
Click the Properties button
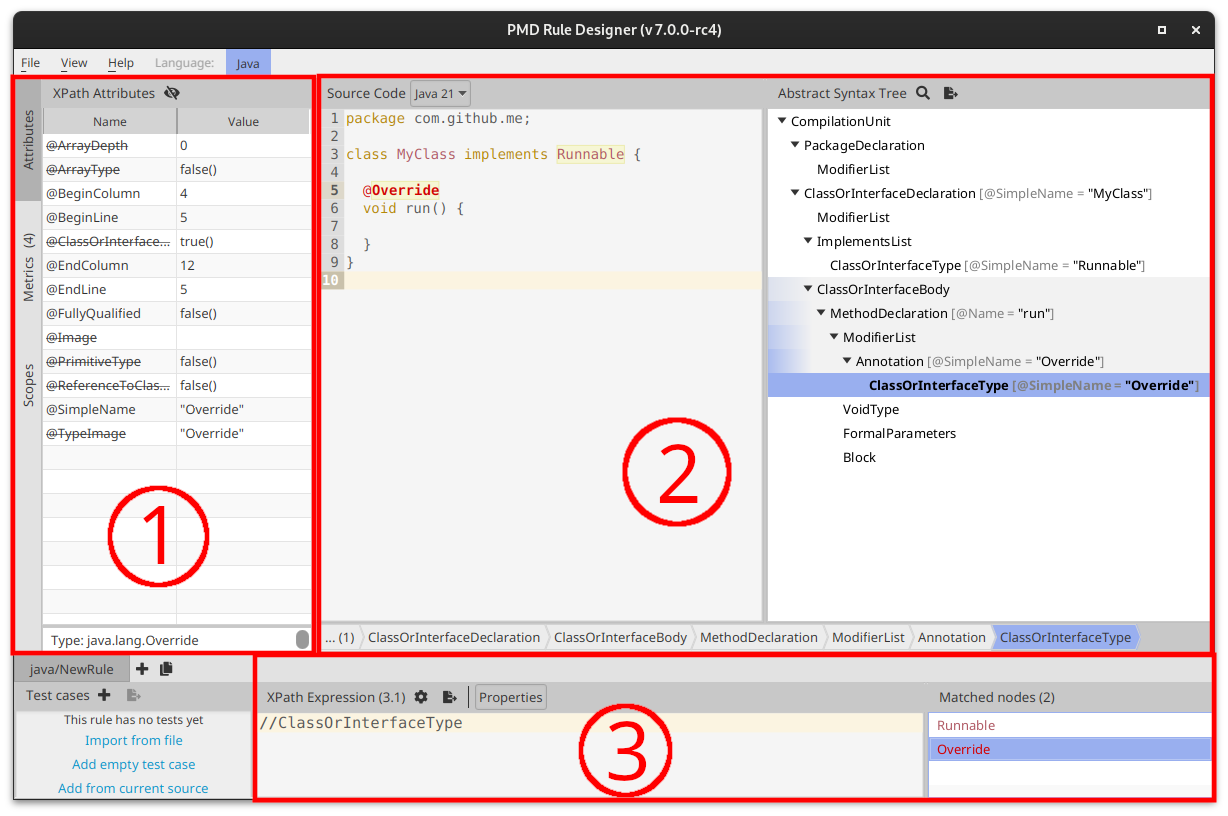(x=511, y=697)
